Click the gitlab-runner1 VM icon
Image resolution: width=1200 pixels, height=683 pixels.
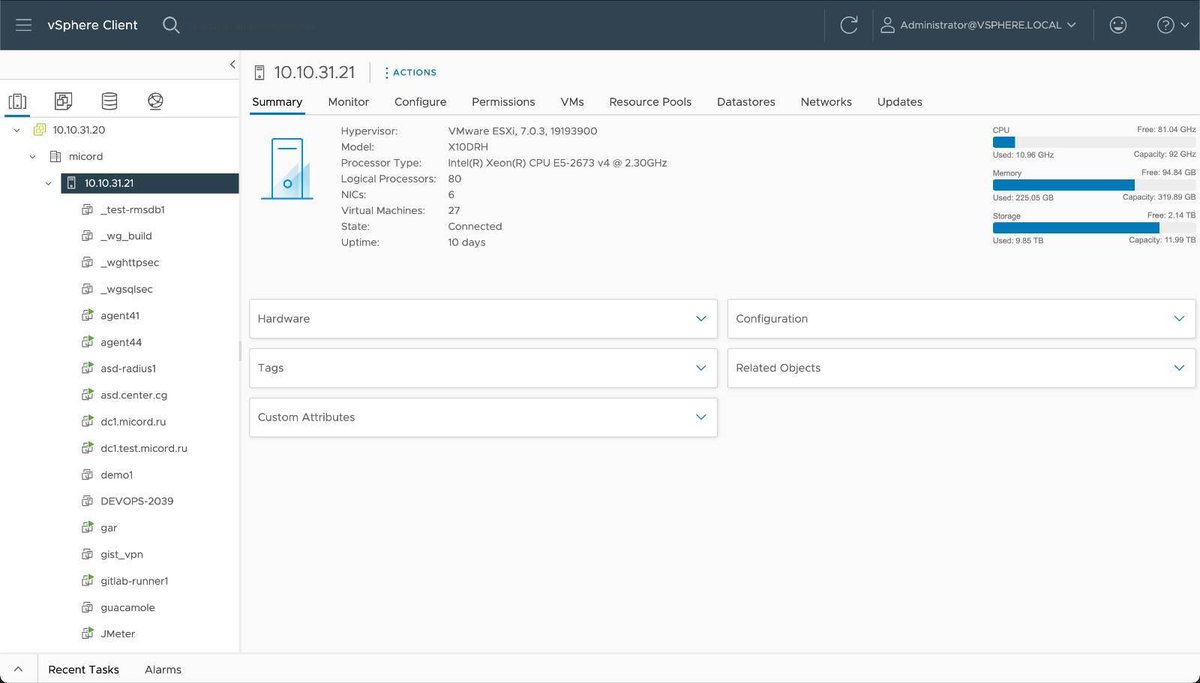[87, 581]
